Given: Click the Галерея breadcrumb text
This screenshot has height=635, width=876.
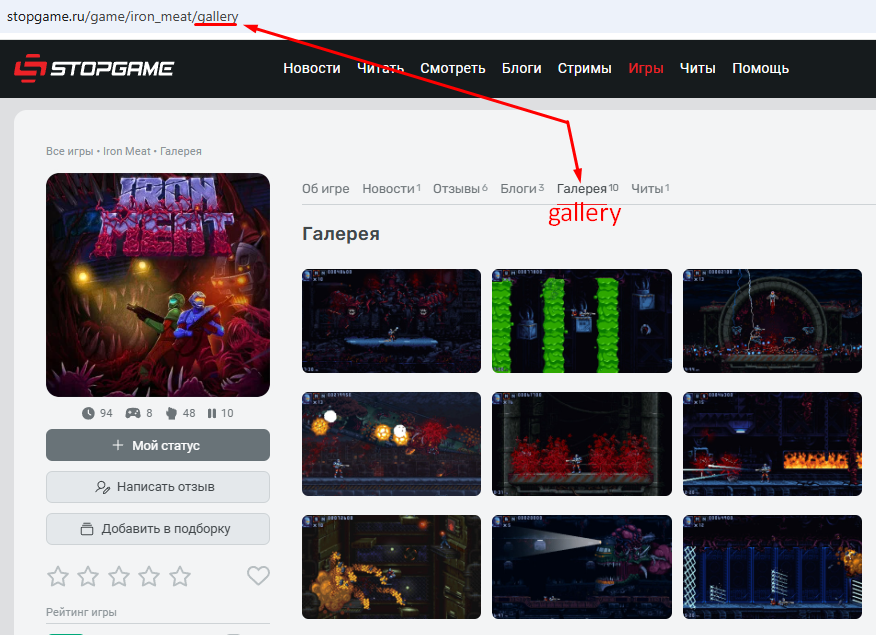Looking at the screenshot, I should coord(181,151).
